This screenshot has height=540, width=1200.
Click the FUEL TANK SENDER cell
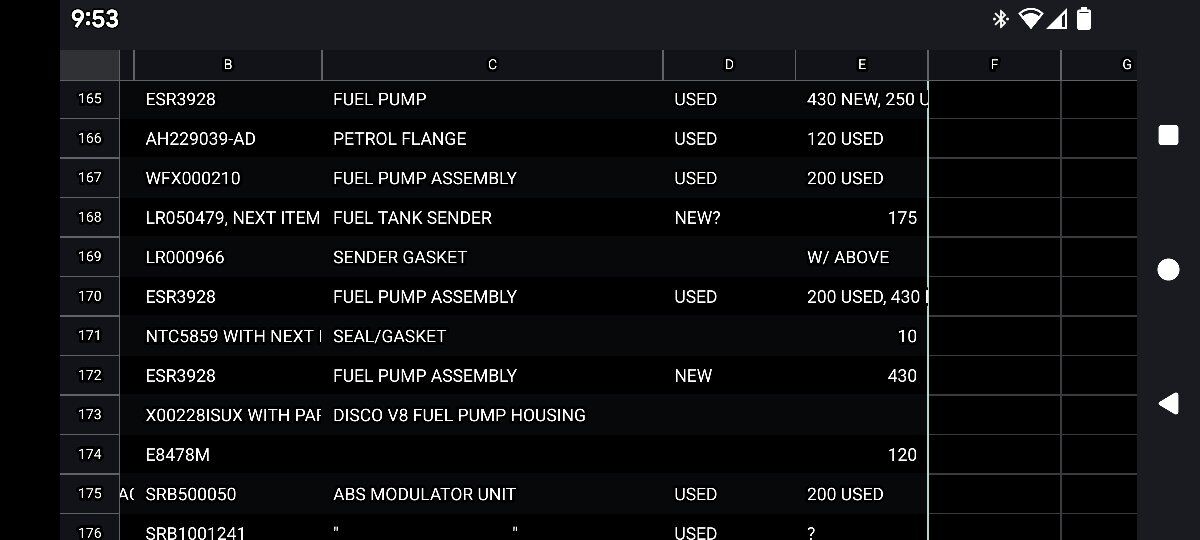coord(492,218)
